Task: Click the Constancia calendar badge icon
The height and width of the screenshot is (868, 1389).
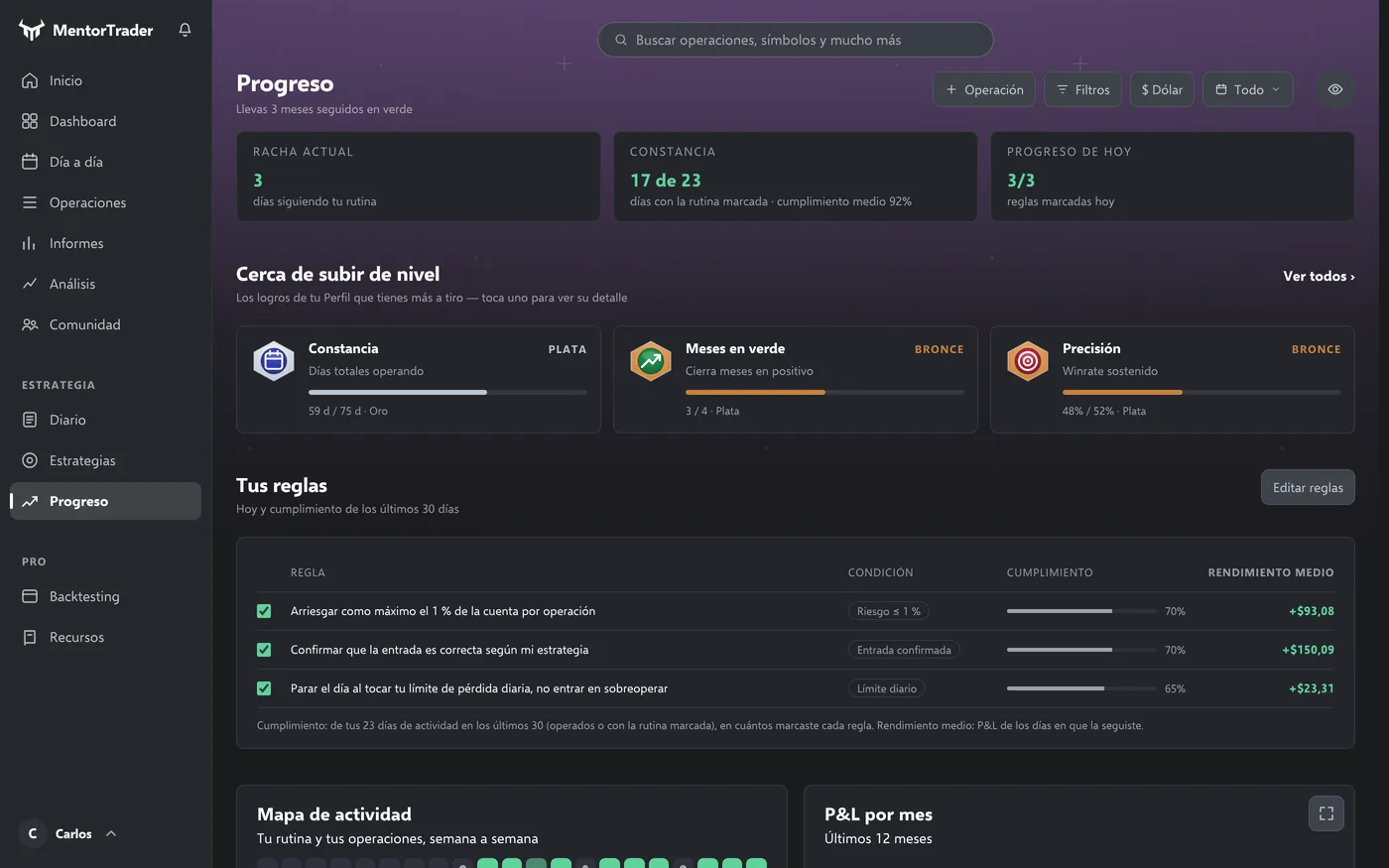Action: [x=274, y=361]
